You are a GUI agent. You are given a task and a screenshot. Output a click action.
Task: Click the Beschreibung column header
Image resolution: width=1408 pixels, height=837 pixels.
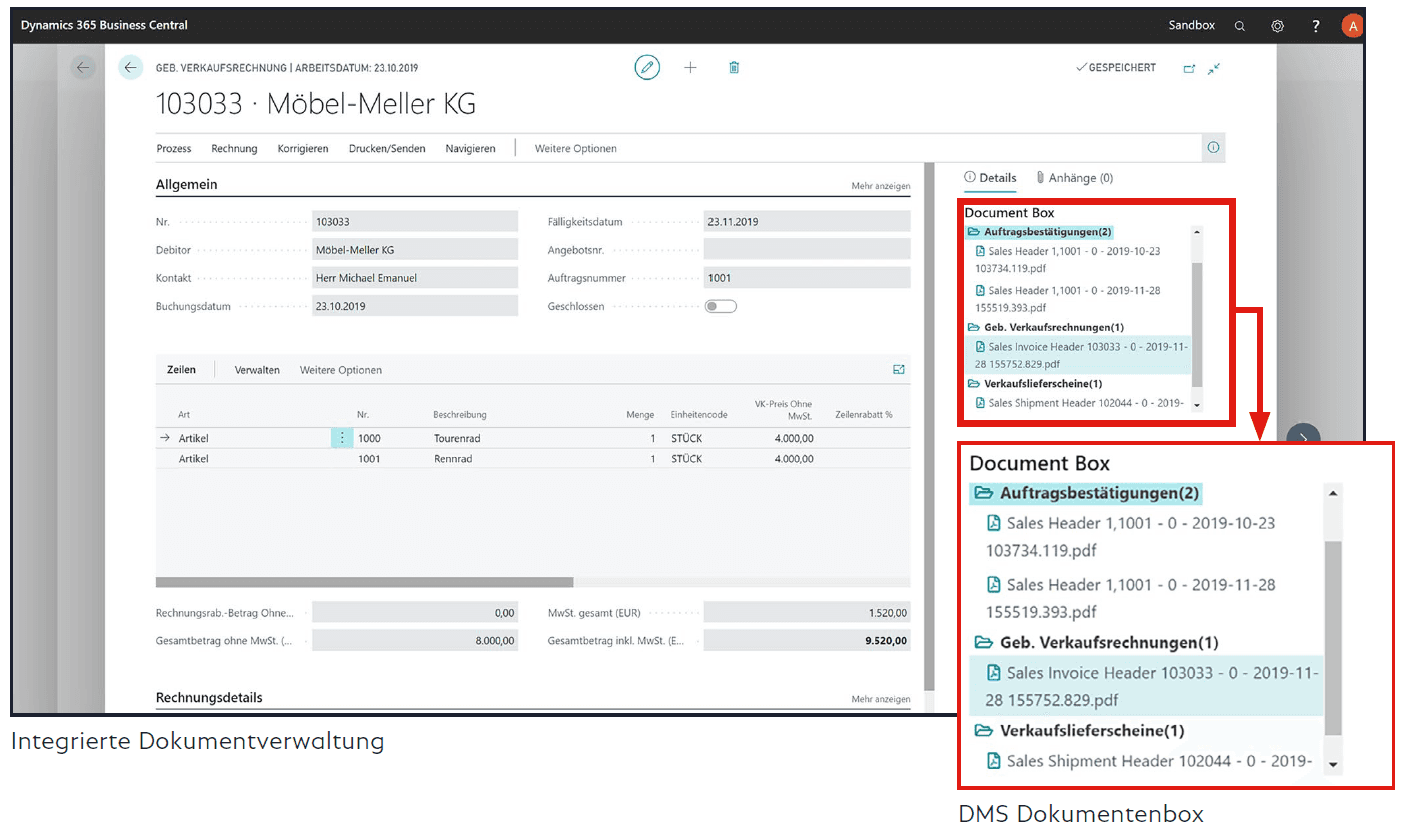click(460, 414)
